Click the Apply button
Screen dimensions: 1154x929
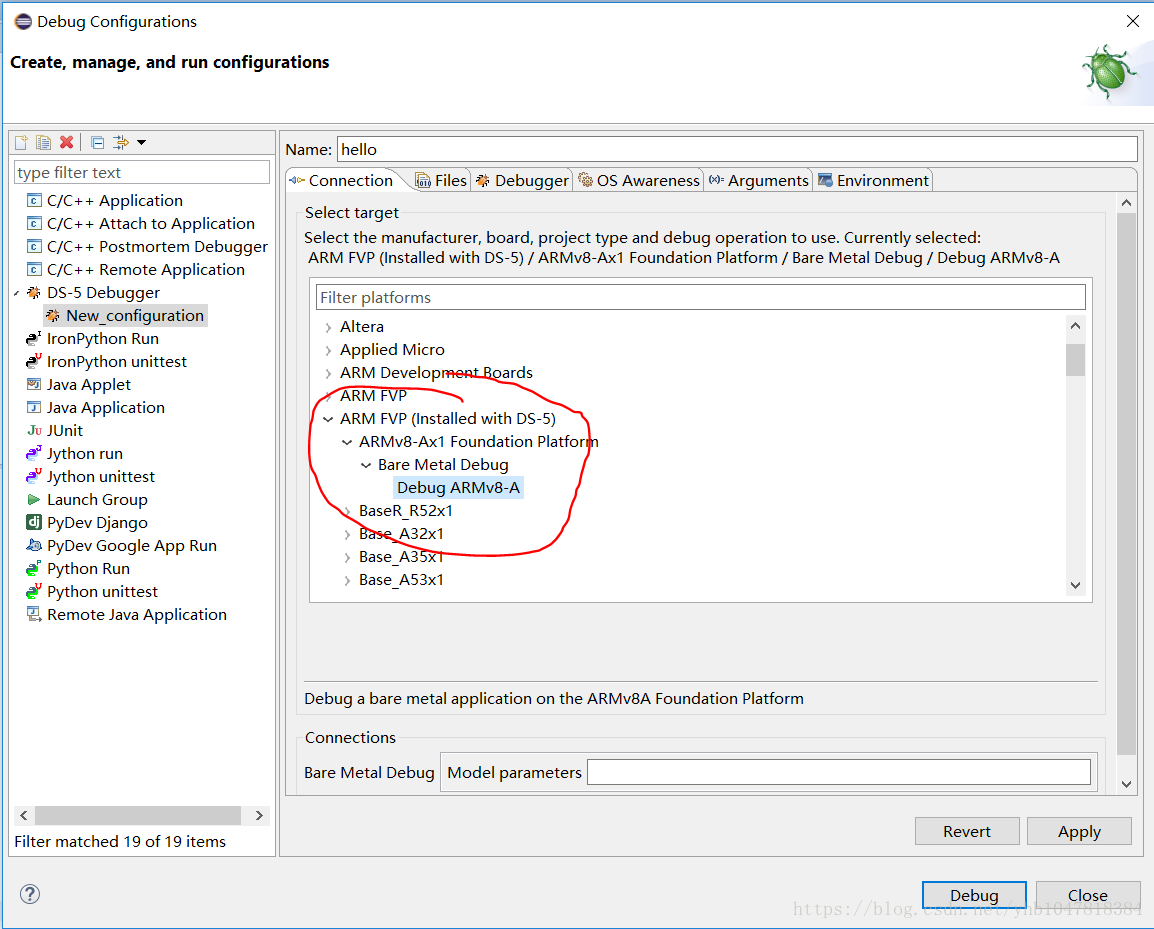point(1079,831)
